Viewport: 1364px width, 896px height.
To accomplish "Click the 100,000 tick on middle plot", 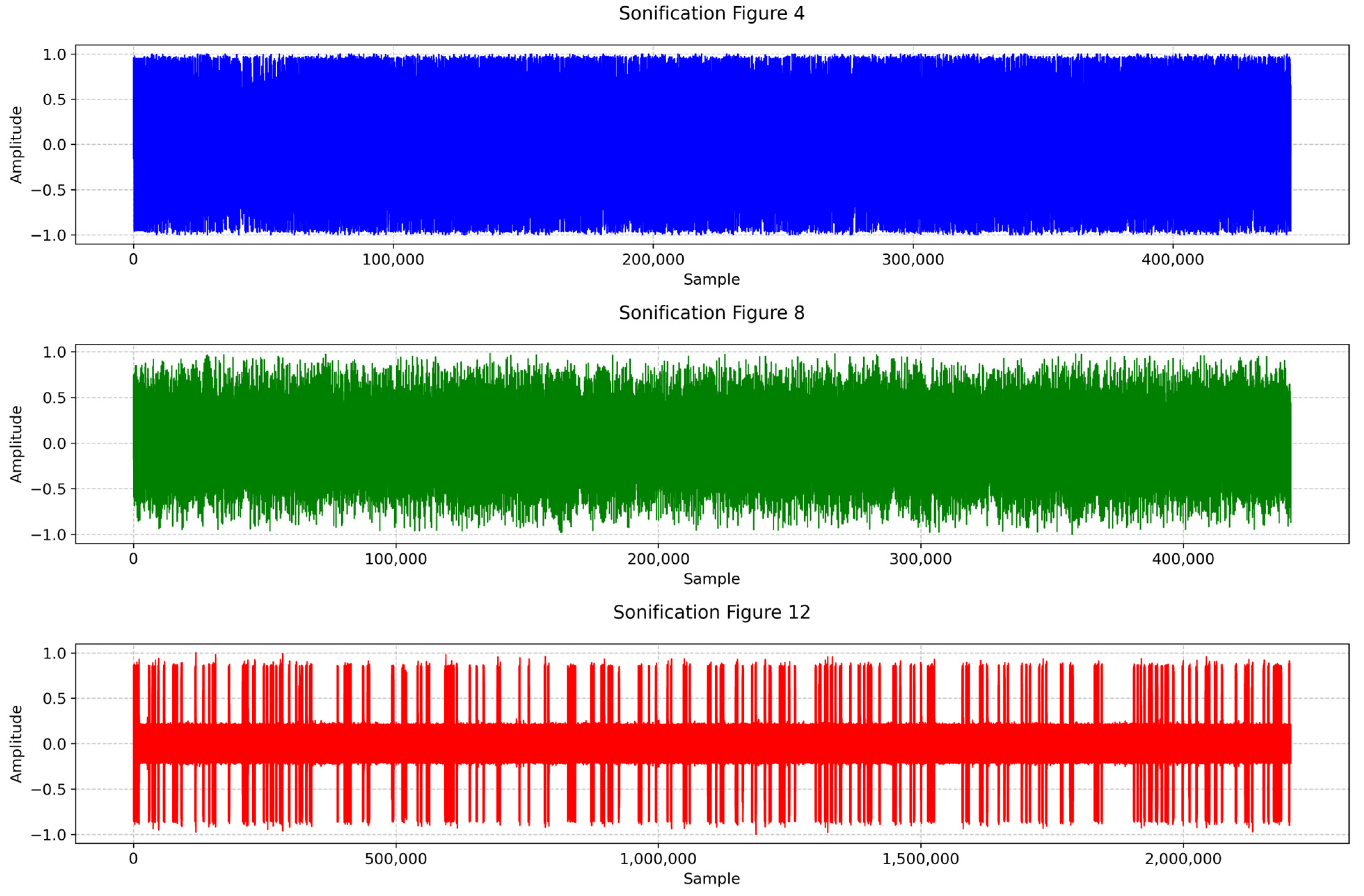I will [x=395, y=559].
